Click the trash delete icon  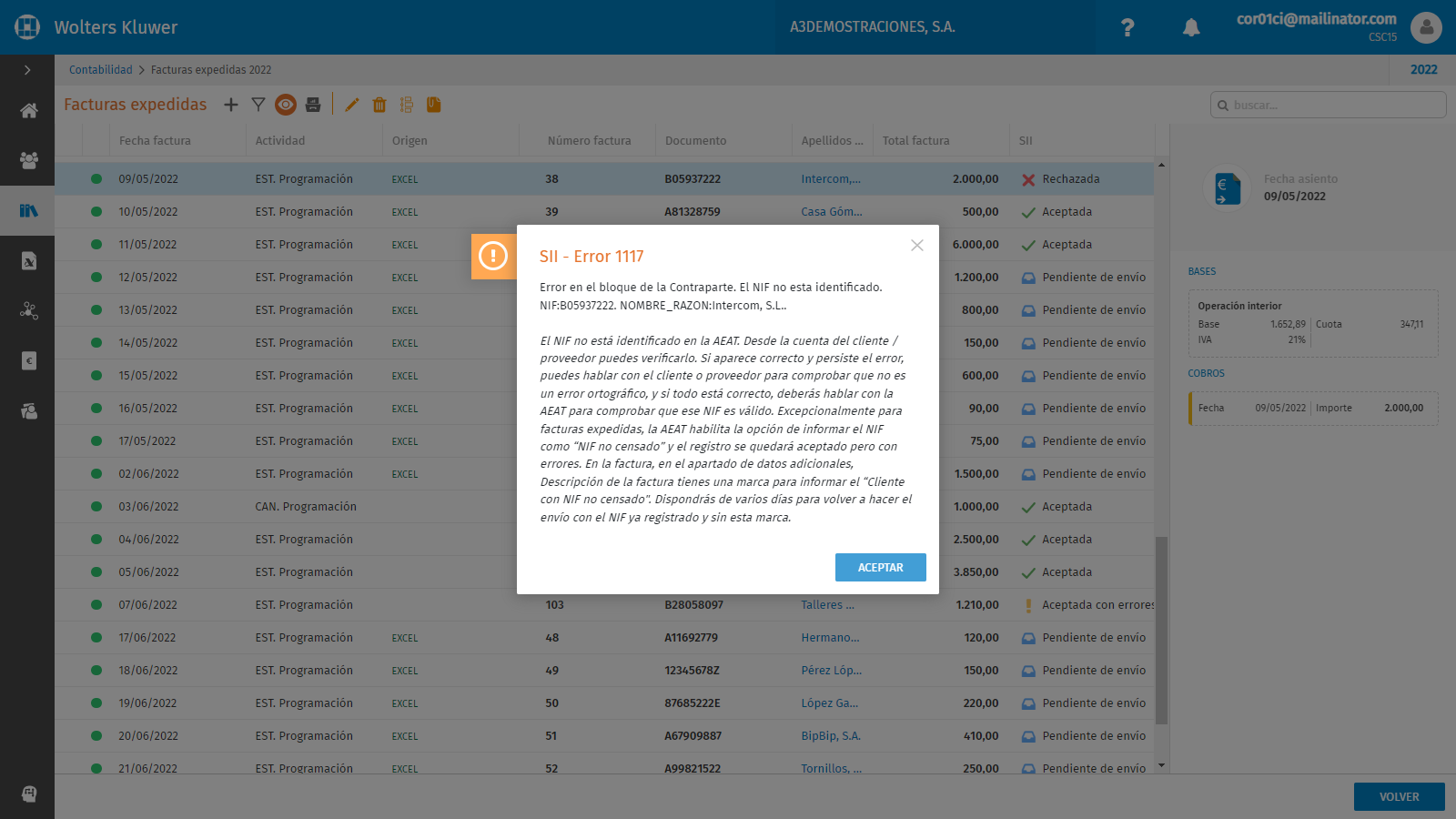pyautogui.click(x=379, y=105)
